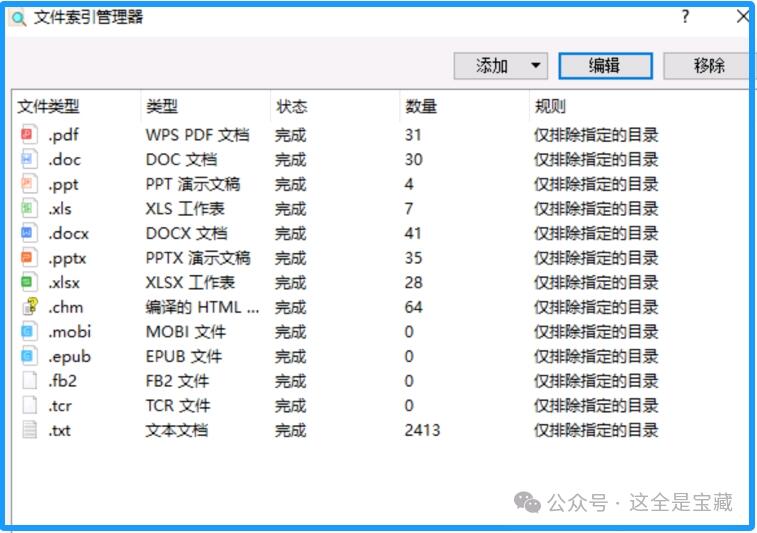Select the .pdf row label
Viewport: 757px width, 533px height.
63,135
